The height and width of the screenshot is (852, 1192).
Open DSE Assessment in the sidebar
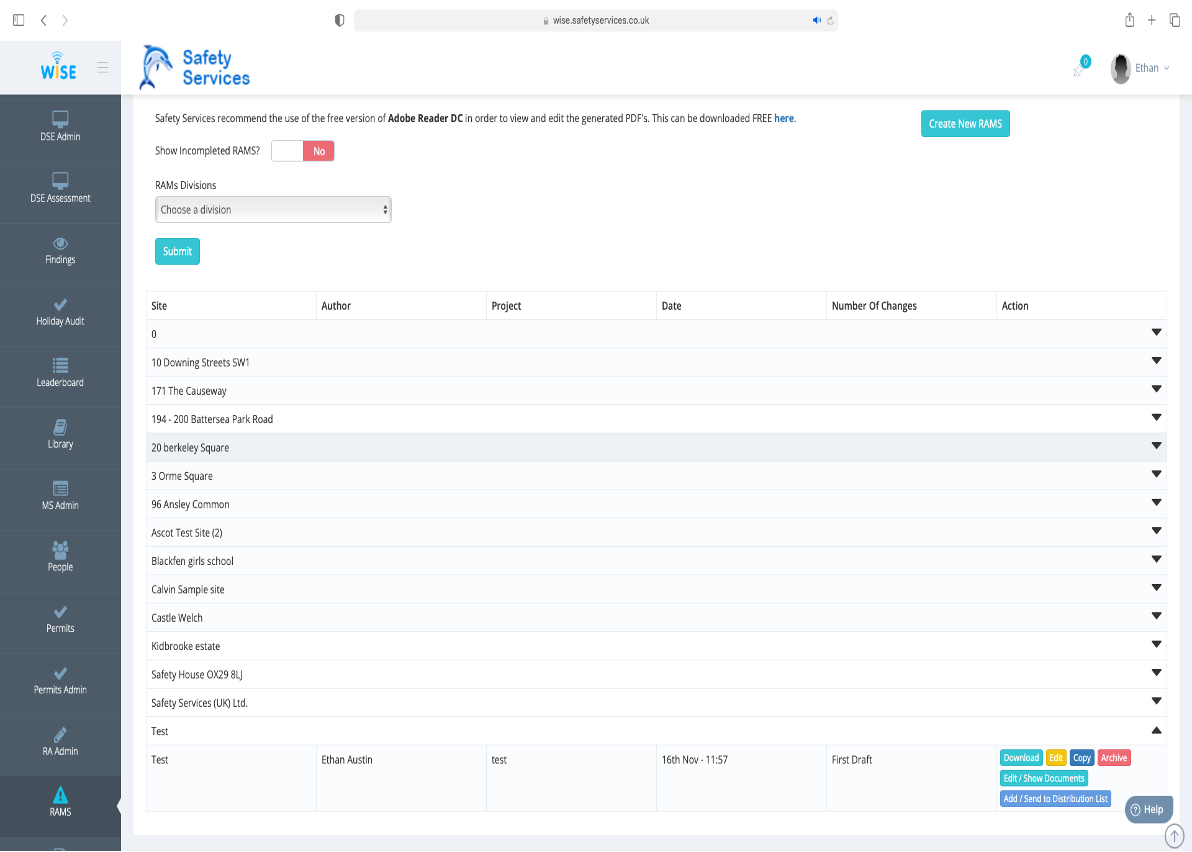60,188
